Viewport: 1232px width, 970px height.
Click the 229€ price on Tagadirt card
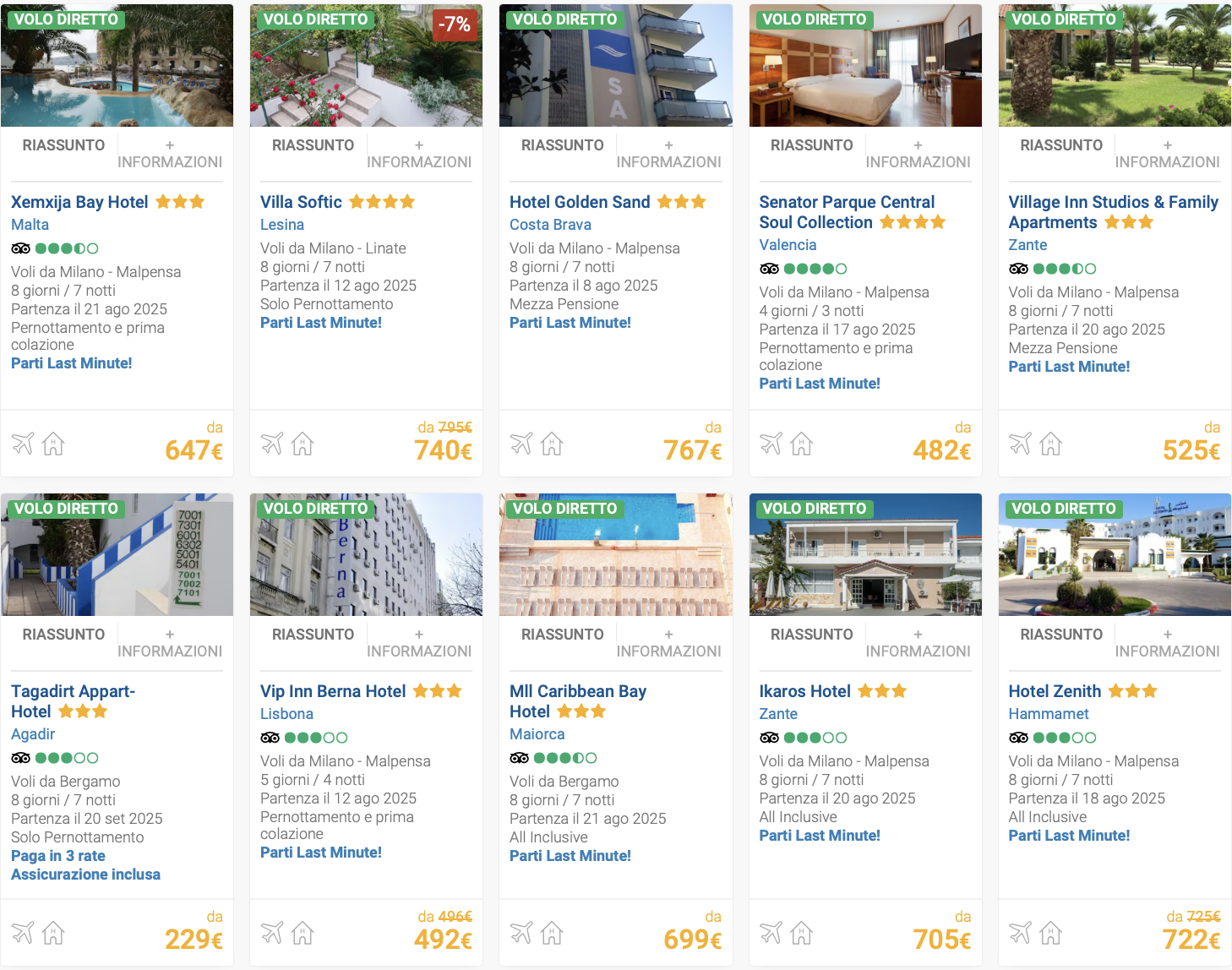194,939
